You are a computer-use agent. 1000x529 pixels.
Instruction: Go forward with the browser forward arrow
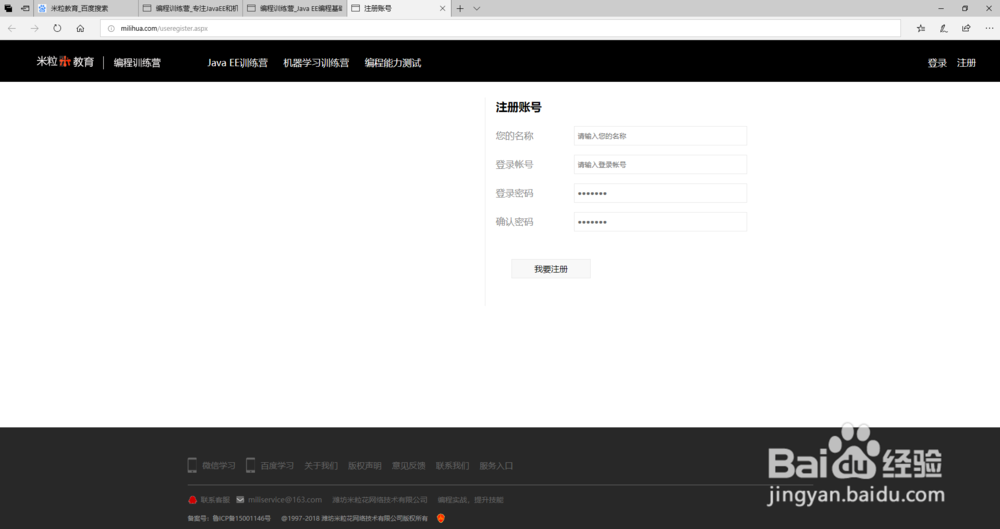tap(34, 28)
